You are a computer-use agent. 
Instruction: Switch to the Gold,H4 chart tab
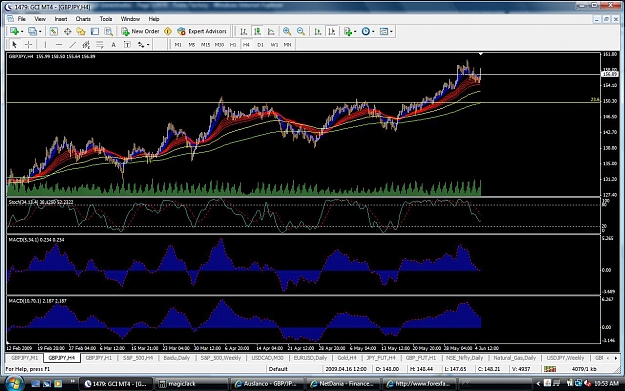coord(347,358)
